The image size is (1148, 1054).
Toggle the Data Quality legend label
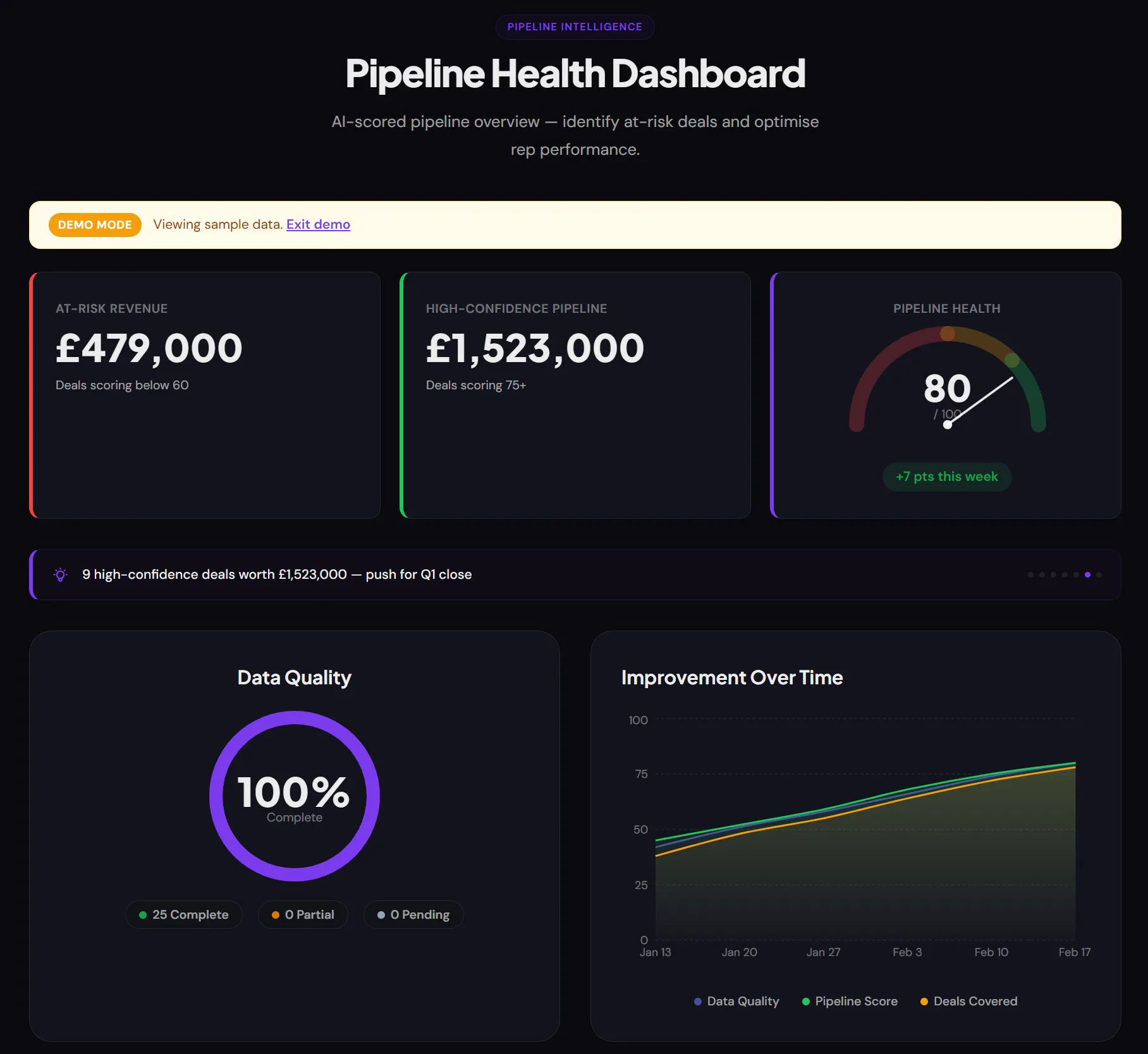tap(743, 1002)
